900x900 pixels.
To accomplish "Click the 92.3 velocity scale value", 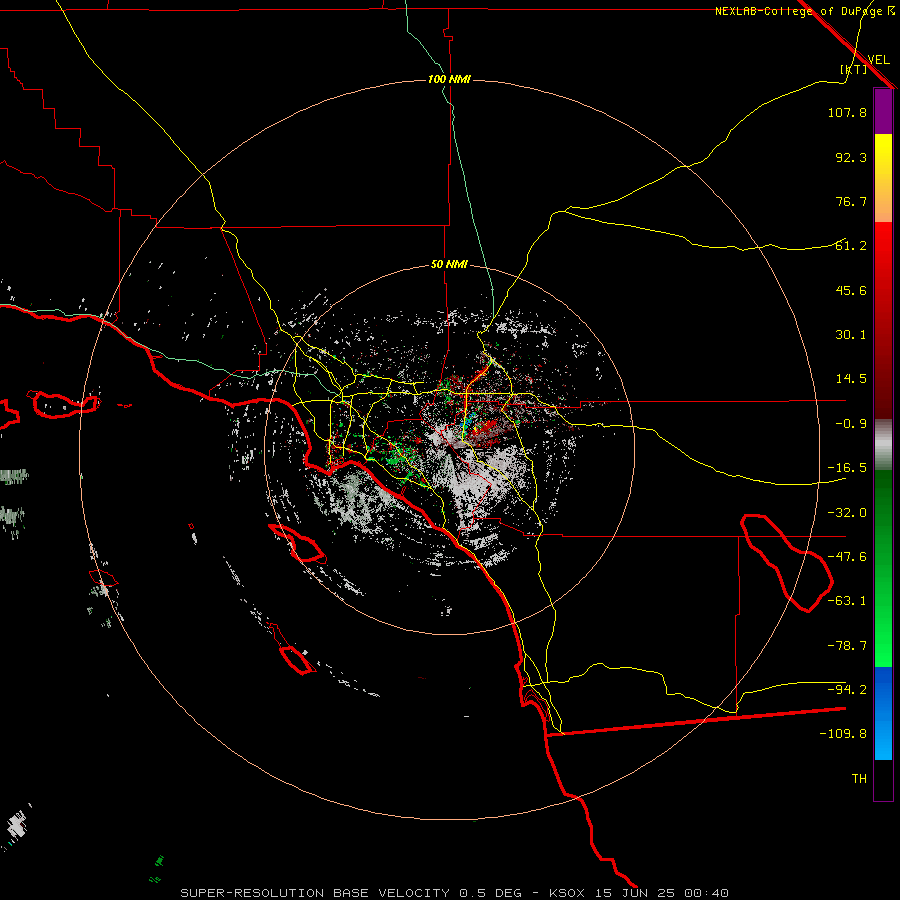I will 851,157.
